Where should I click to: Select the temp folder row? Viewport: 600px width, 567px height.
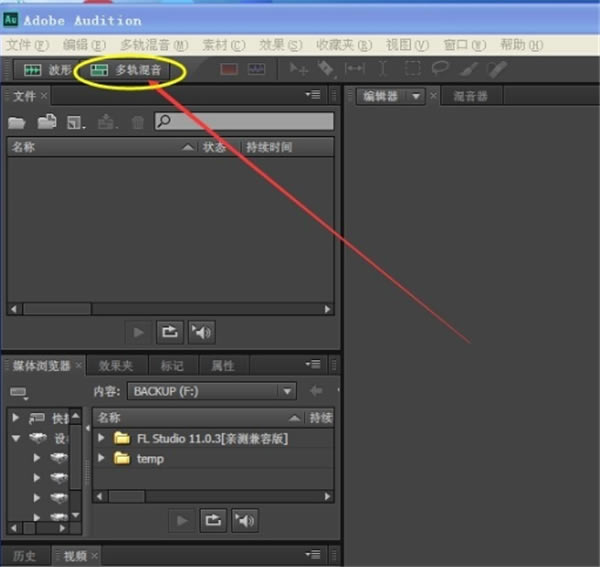point(214,458)
